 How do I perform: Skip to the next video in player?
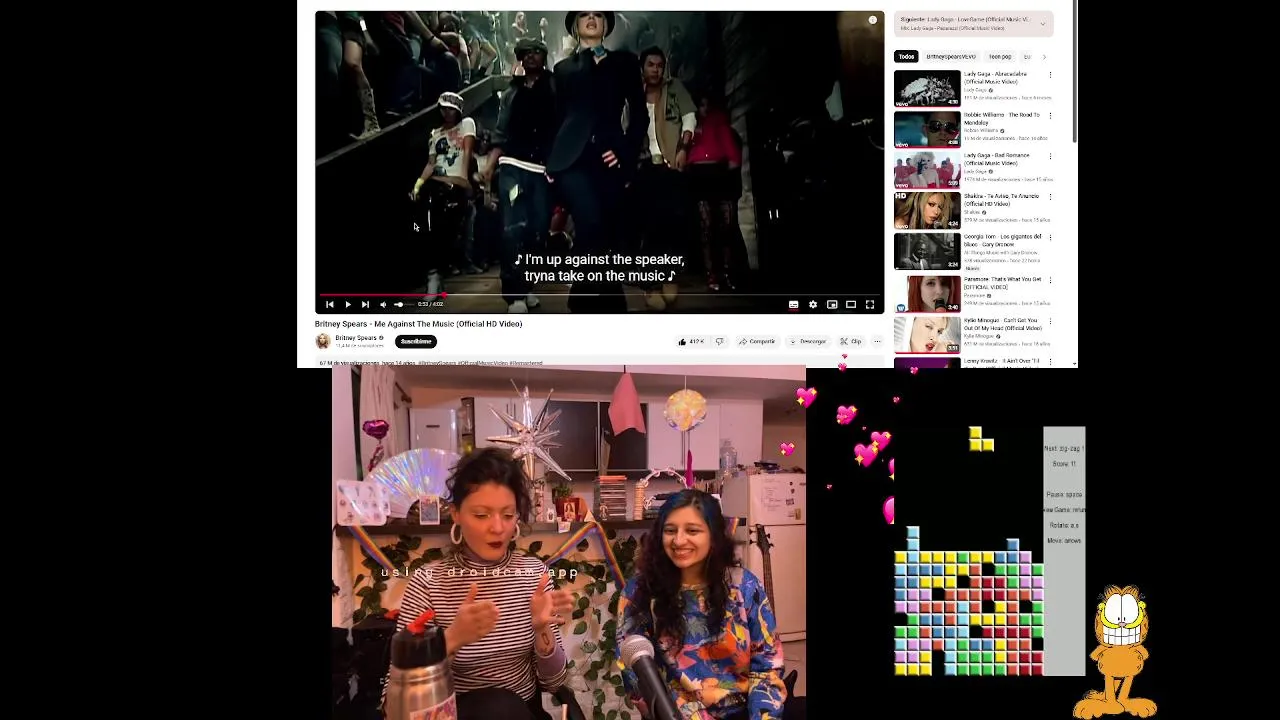365,304
